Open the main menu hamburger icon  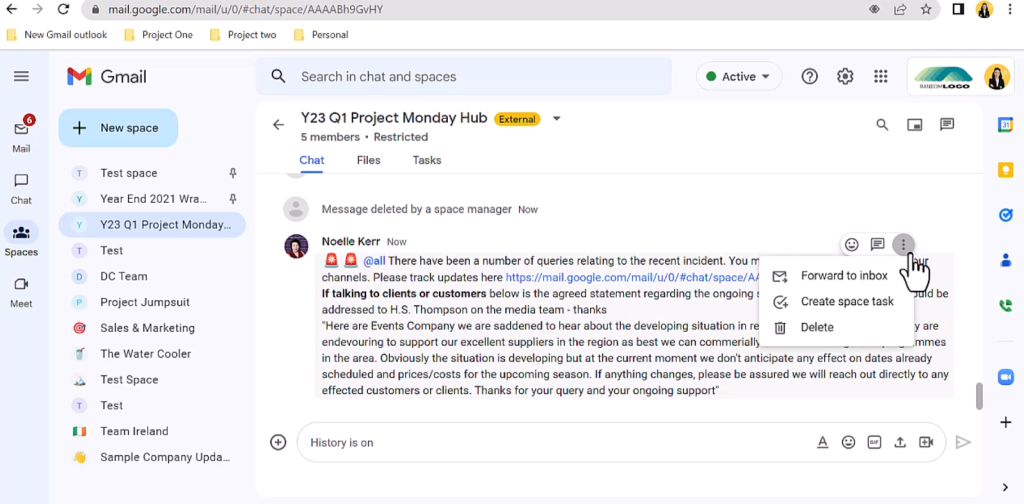point(21,76)
